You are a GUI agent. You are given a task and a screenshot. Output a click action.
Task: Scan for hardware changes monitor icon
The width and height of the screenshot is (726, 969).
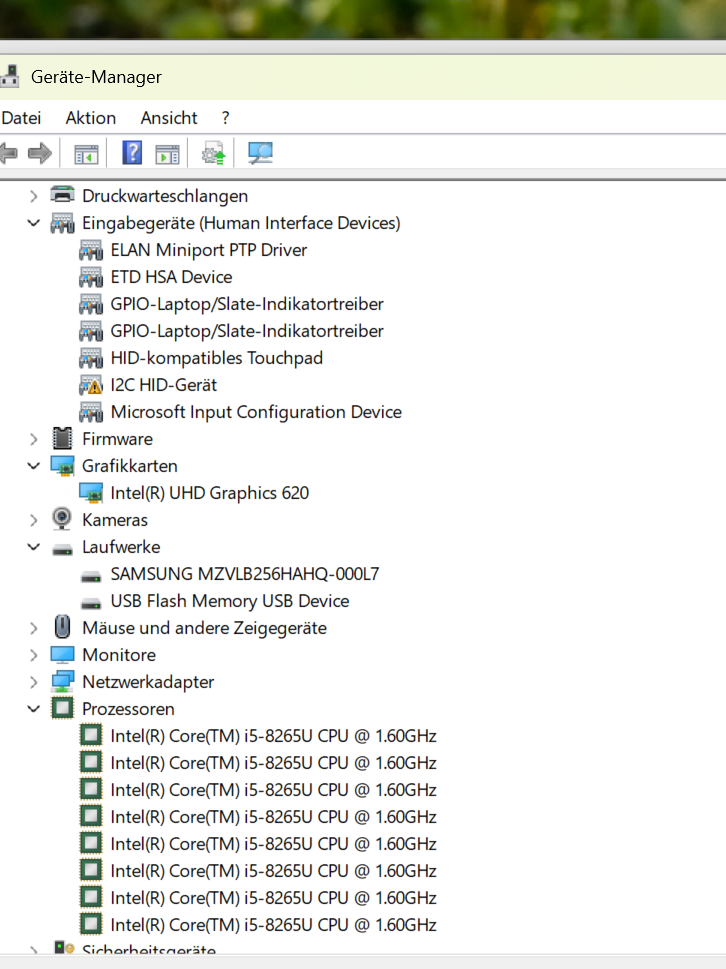click(260, 153)
